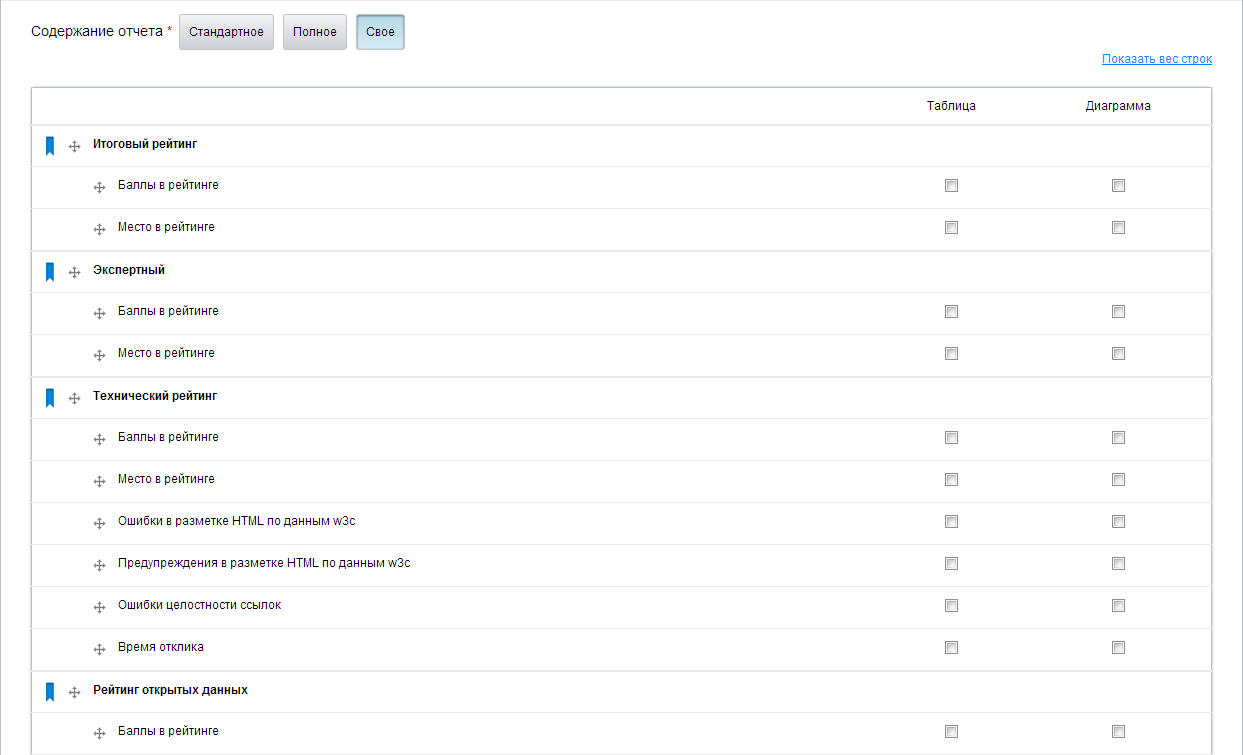This screenshot has height=755, width=1243.
Task: Click the Диаграмма column header
Action: (x=1118, y=106)
